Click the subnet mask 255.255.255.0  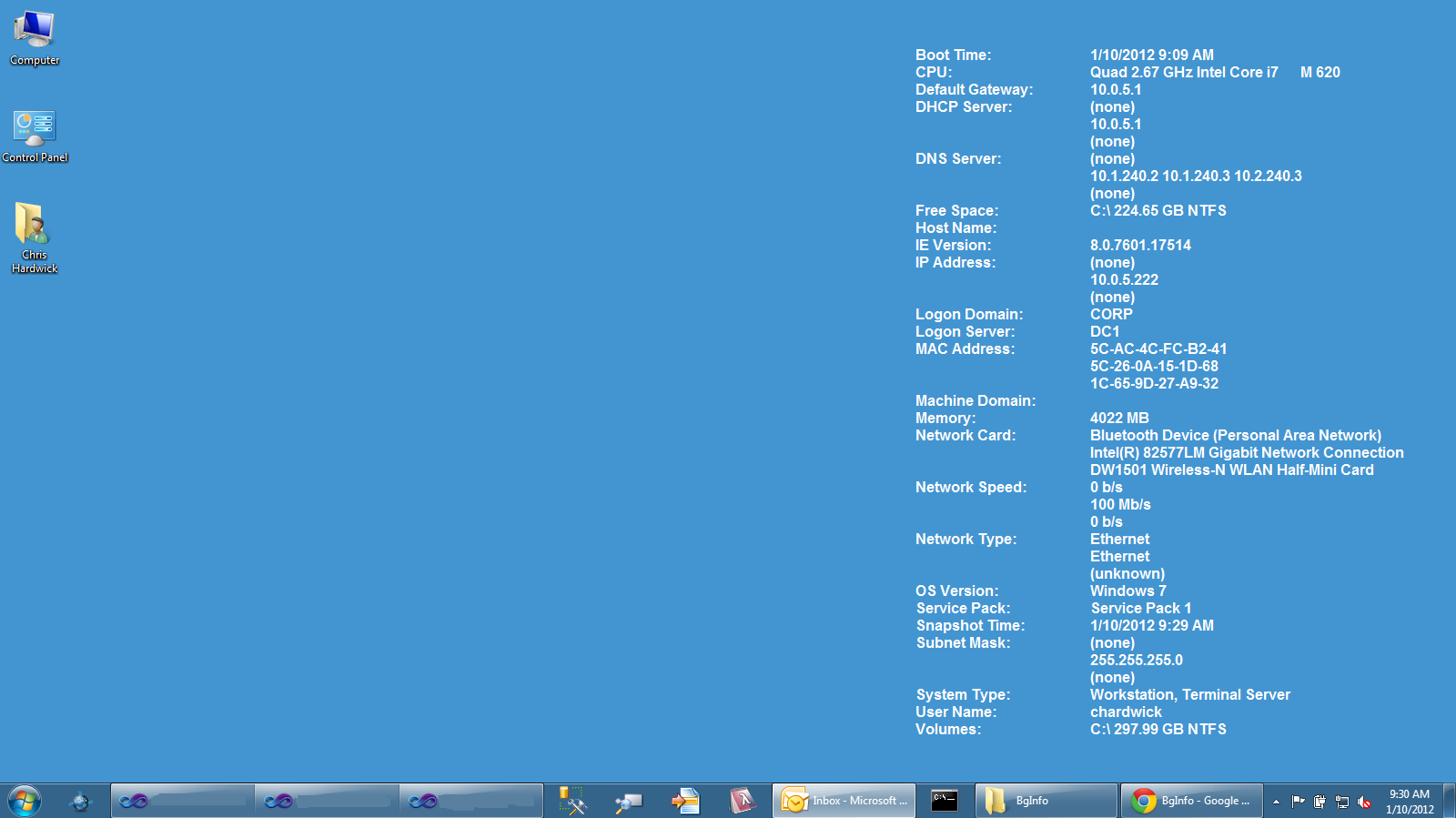[1137, 660]
